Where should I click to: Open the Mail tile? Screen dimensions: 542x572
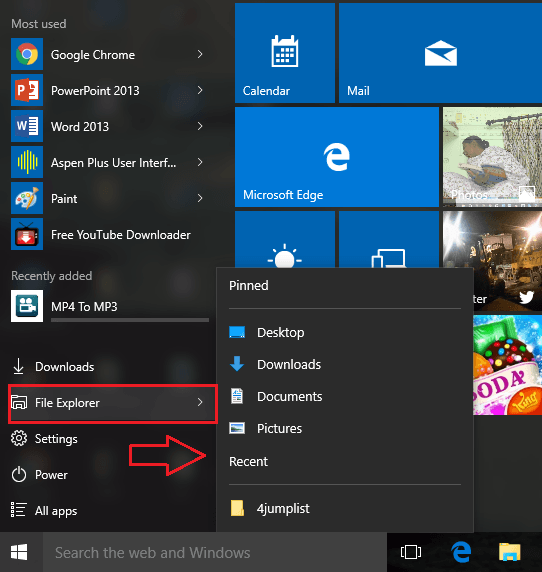coord(440,53)
